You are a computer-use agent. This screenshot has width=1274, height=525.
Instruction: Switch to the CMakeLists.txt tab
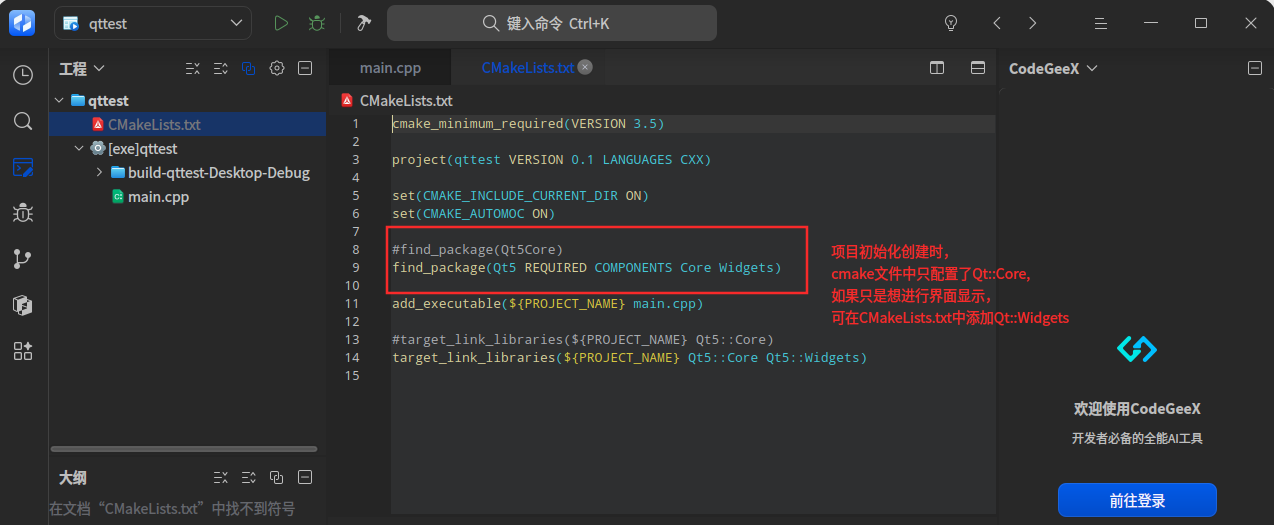(527, 68)
